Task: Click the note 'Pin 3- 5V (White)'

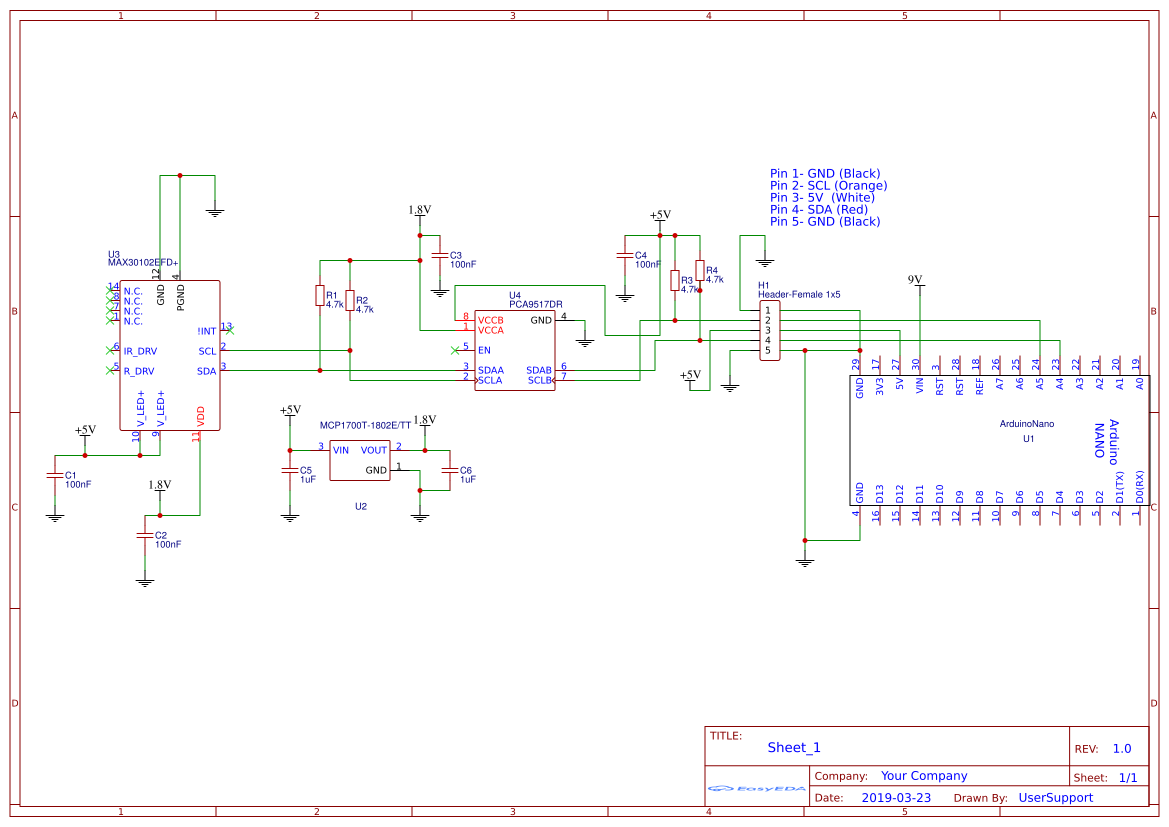Action: click(822, 198)
